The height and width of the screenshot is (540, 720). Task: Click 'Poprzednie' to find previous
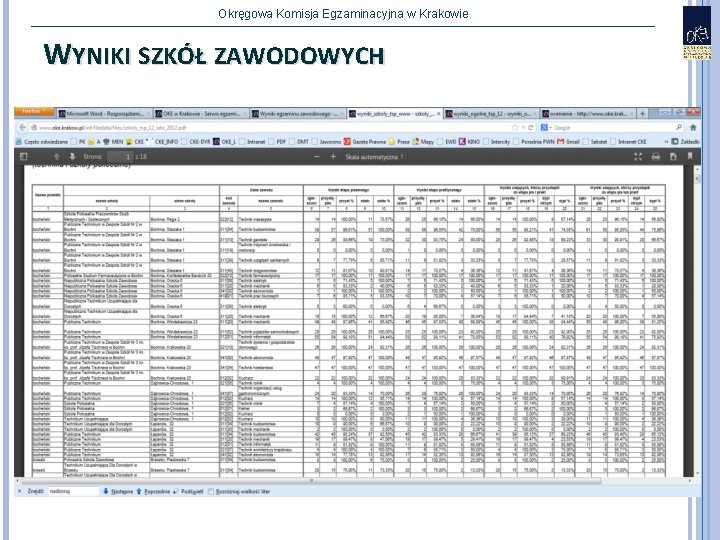[x=153, y=492]
